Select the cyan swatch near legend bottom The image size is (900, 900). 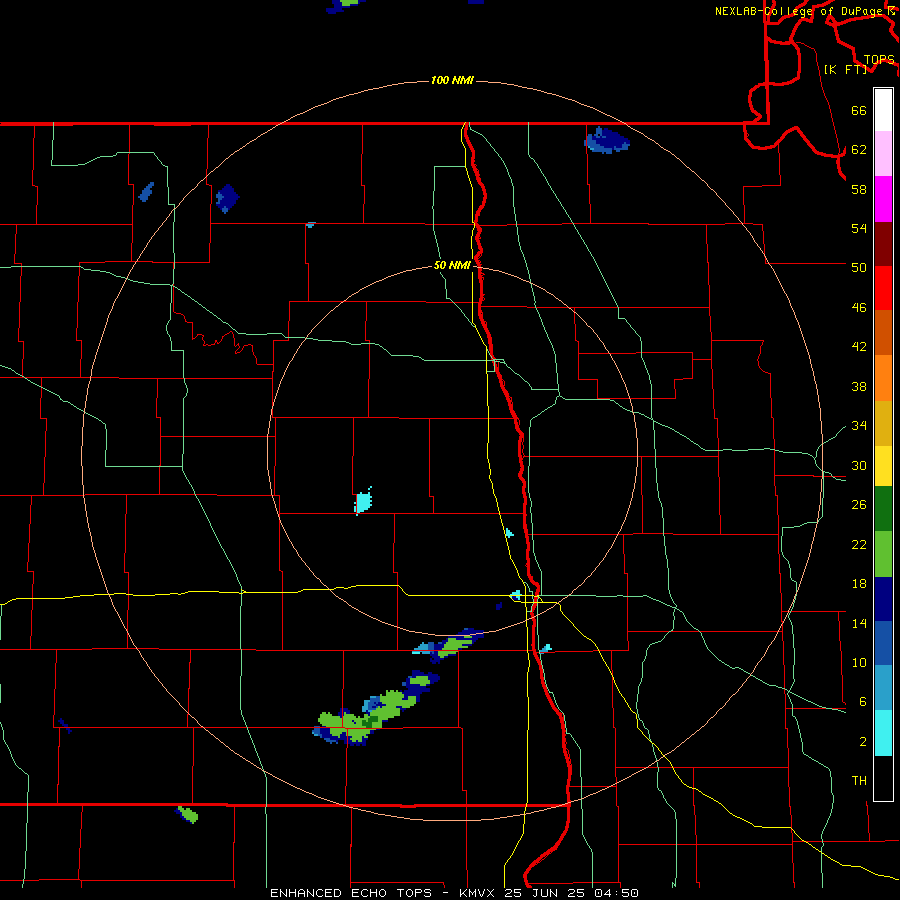coord(883,733)
